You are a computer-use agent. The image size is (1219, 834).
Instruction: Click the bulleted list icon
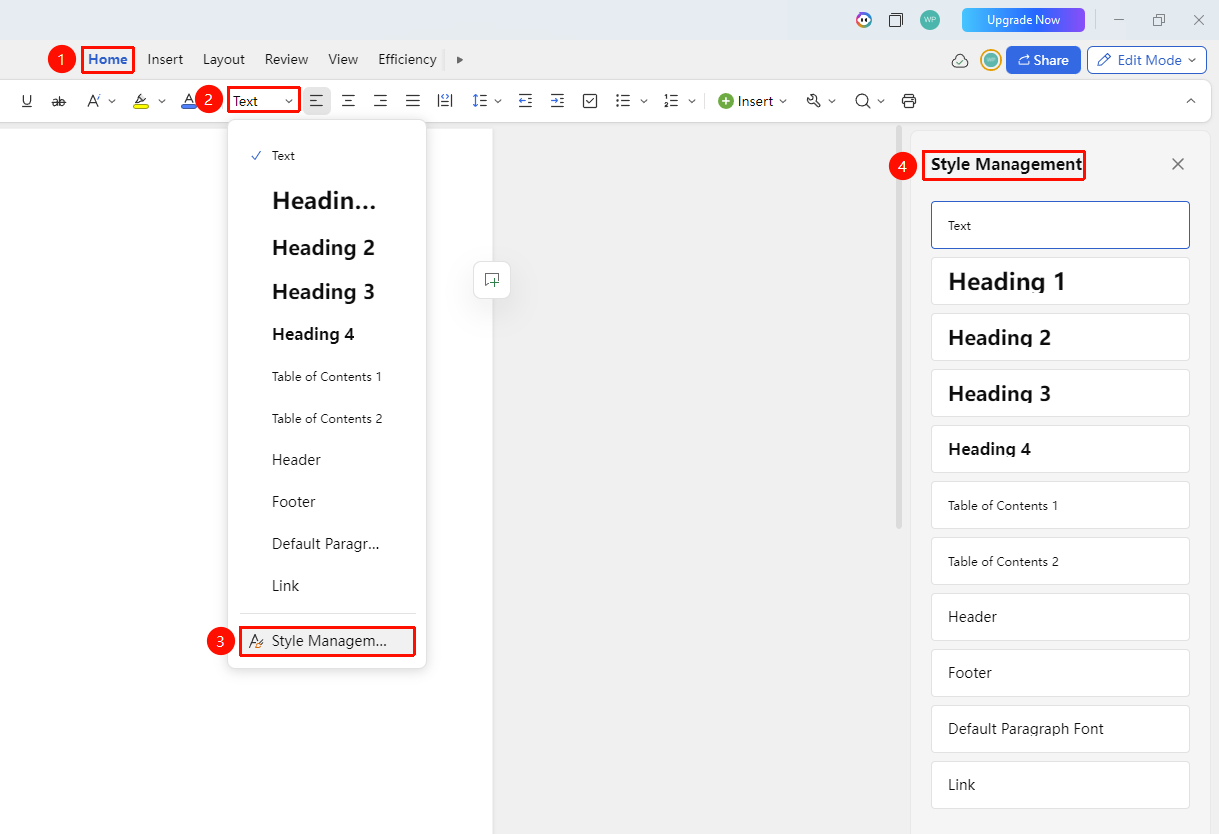coord(623,101)
